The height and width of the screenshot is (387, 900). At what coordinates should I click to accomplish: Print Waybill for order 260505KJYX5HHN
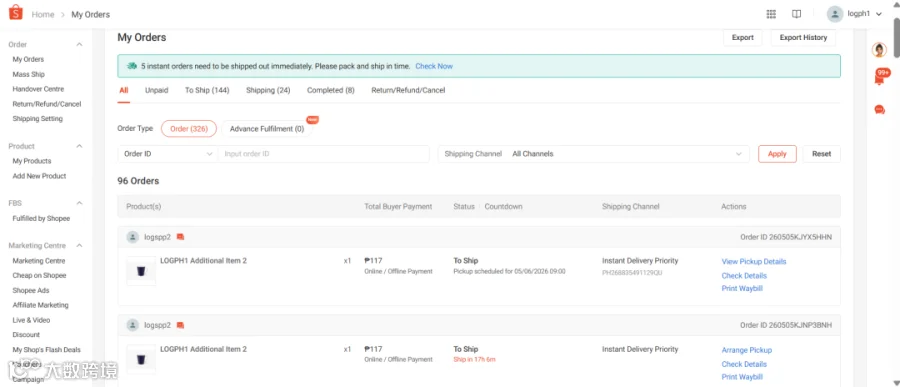(x=742, y=288)
